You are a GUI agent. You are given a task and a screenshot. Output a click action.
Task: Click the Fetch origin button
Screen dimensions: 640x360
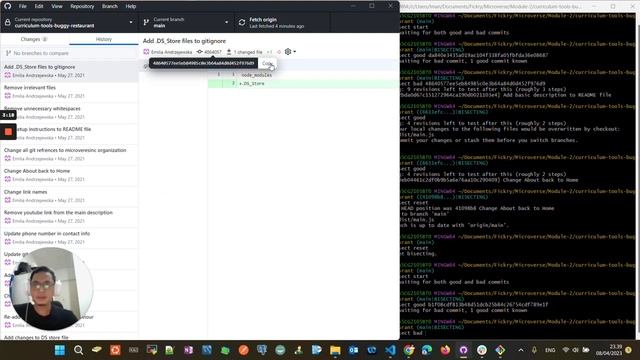[282, 22]
